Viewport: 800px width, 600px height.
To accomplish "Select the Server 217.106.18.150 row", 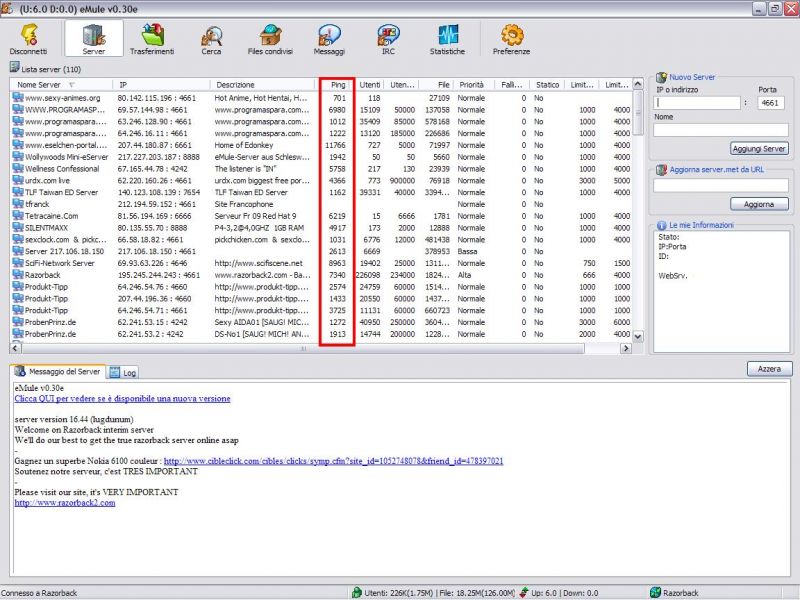I will tap(321, 251).
